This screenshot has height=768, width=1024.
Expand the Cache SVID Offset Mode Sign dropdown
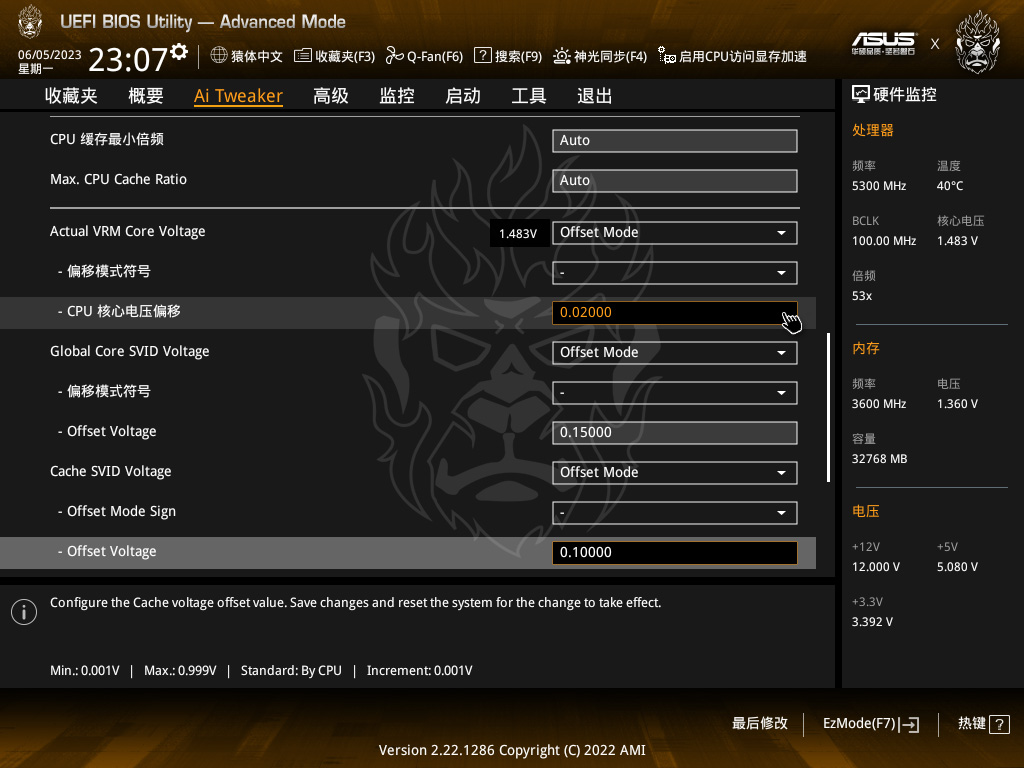click(x=674, y=512)
